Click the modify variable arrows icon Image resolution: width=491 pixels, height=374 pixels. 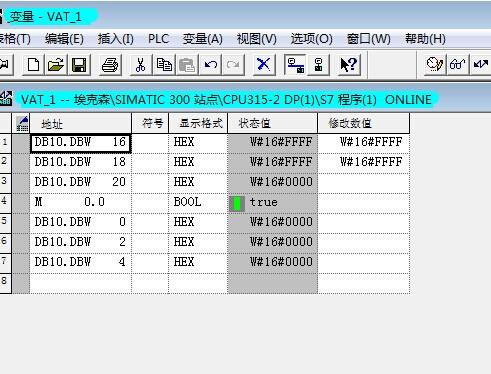(x=480, y=64)
